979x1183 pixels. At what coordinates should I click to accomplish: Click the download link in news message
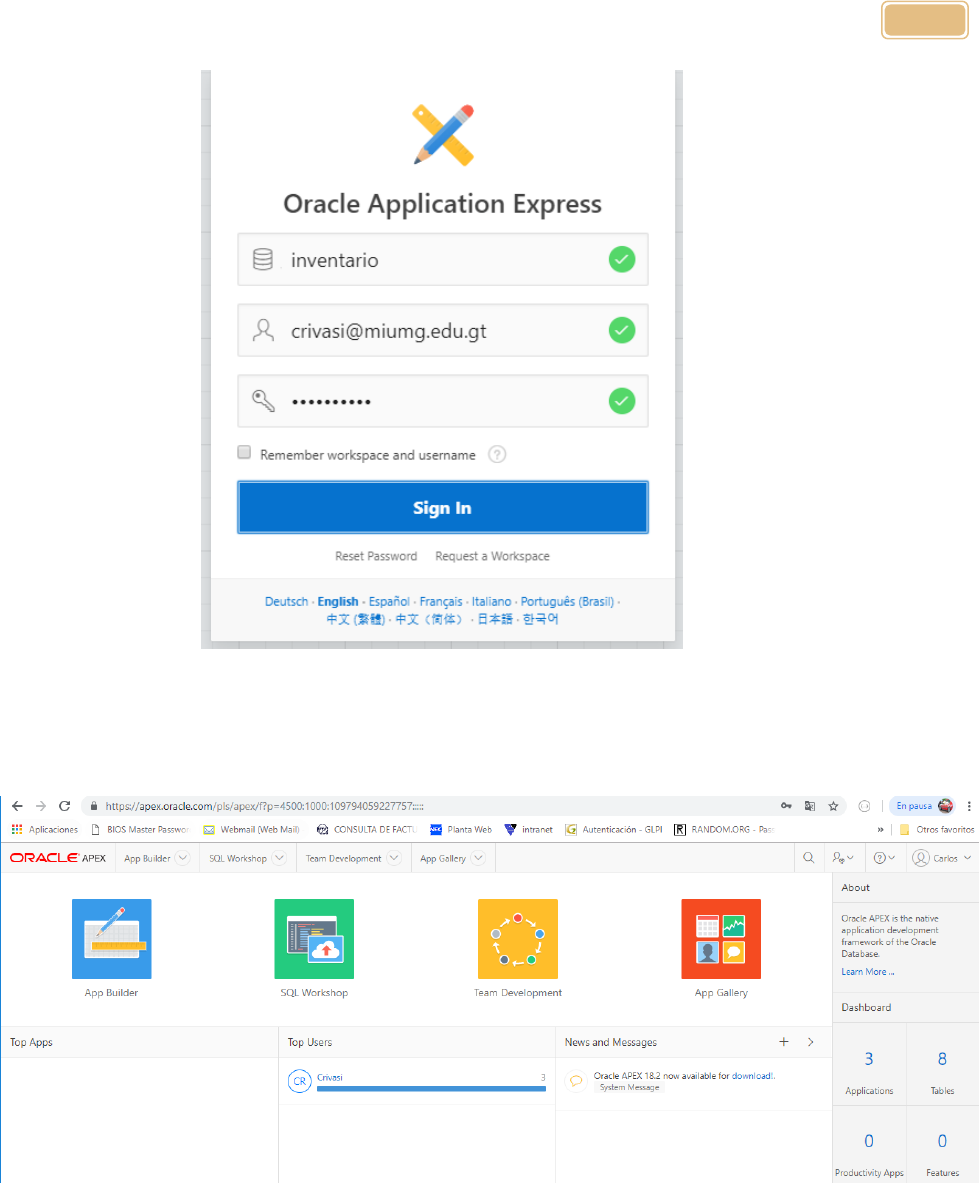(751, 1076)
